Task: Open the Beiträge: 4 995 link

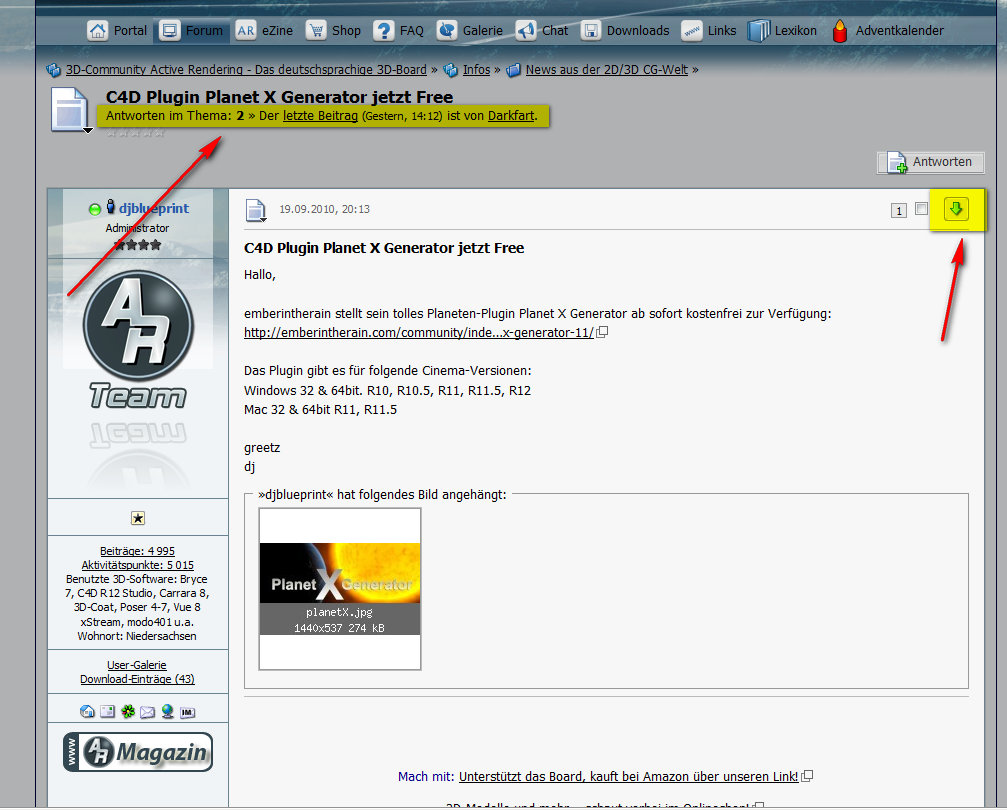Action: 137,551
